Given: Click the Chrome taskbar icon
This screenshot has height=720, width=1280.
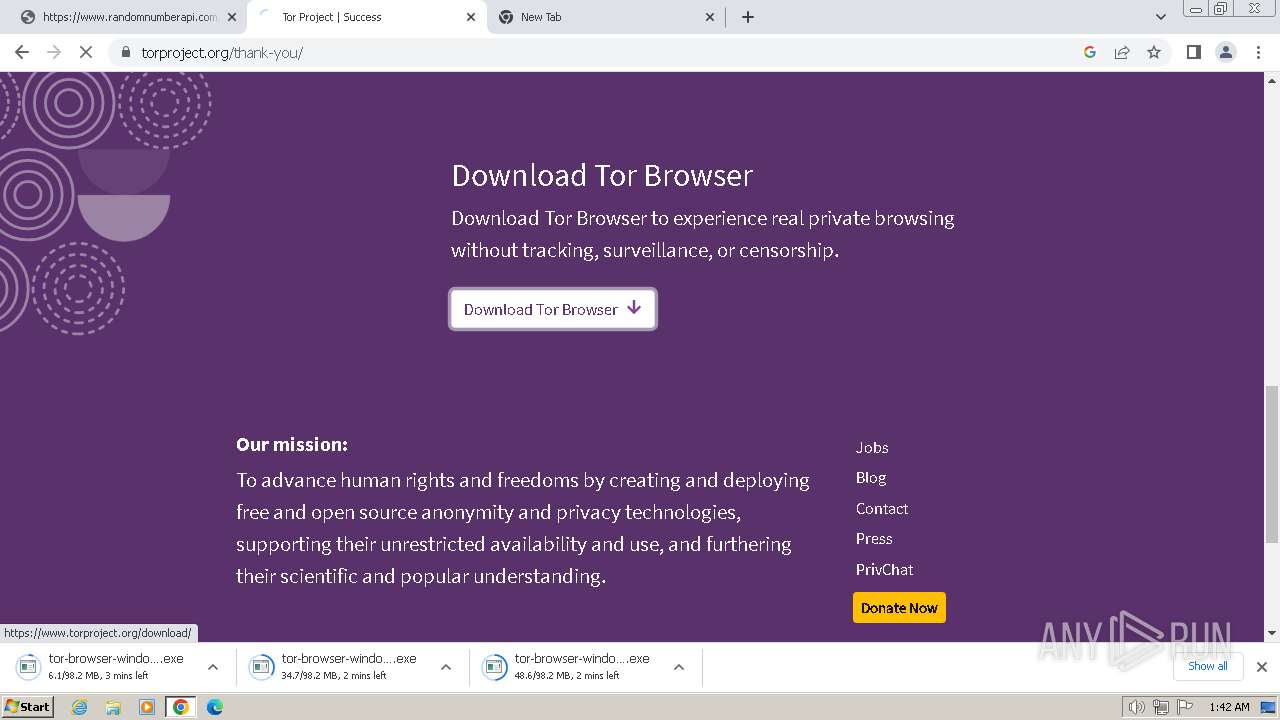Looking at the screenshot, I should pos(181,707).
